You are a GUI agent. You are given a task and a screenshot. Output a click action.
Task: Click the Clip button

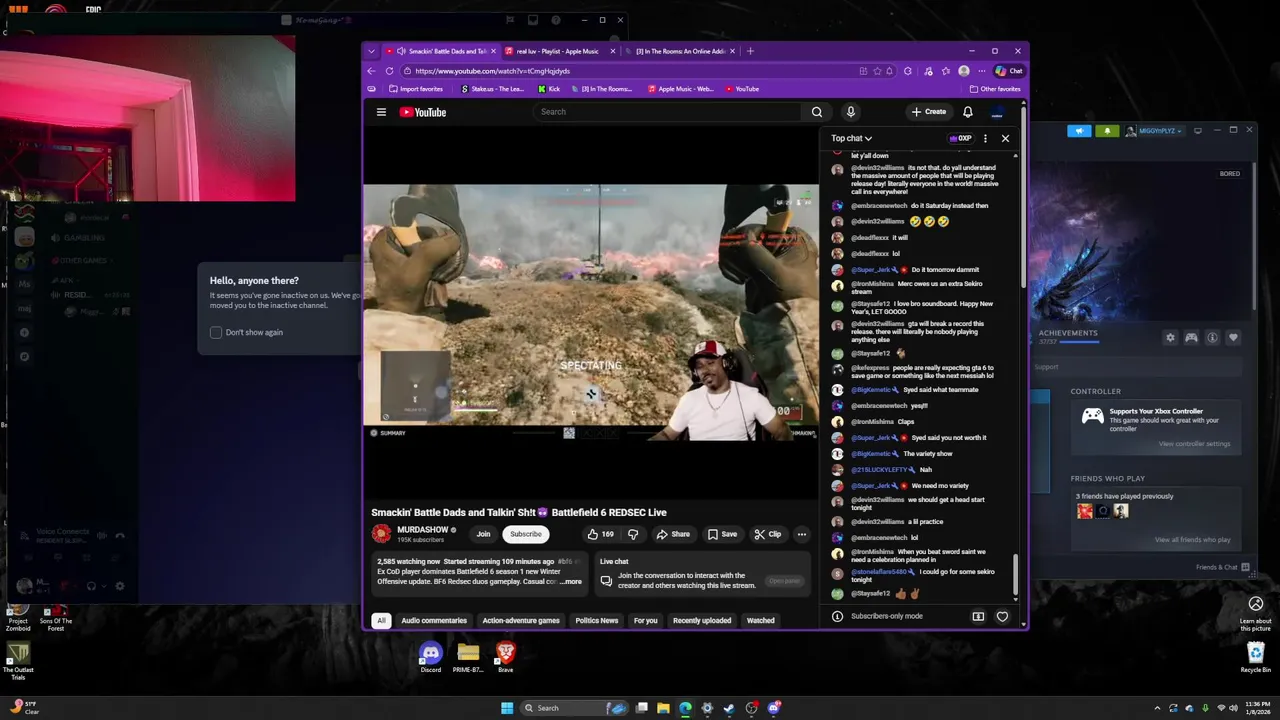[767, 534]
